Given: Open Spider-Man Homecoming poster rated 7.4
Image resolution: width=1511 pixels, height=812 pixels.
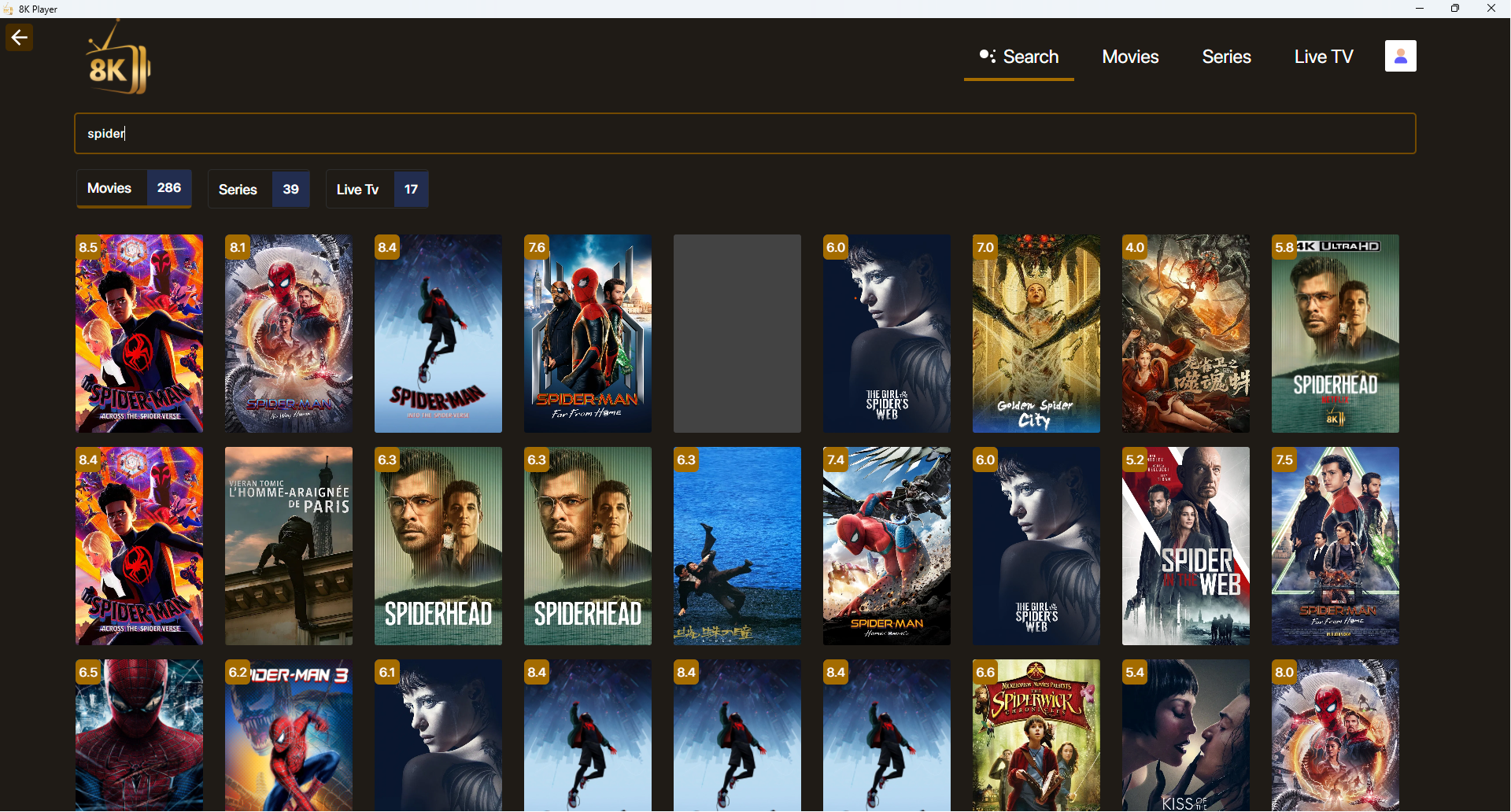Looking at the screenshot, I should coord(887,546).
